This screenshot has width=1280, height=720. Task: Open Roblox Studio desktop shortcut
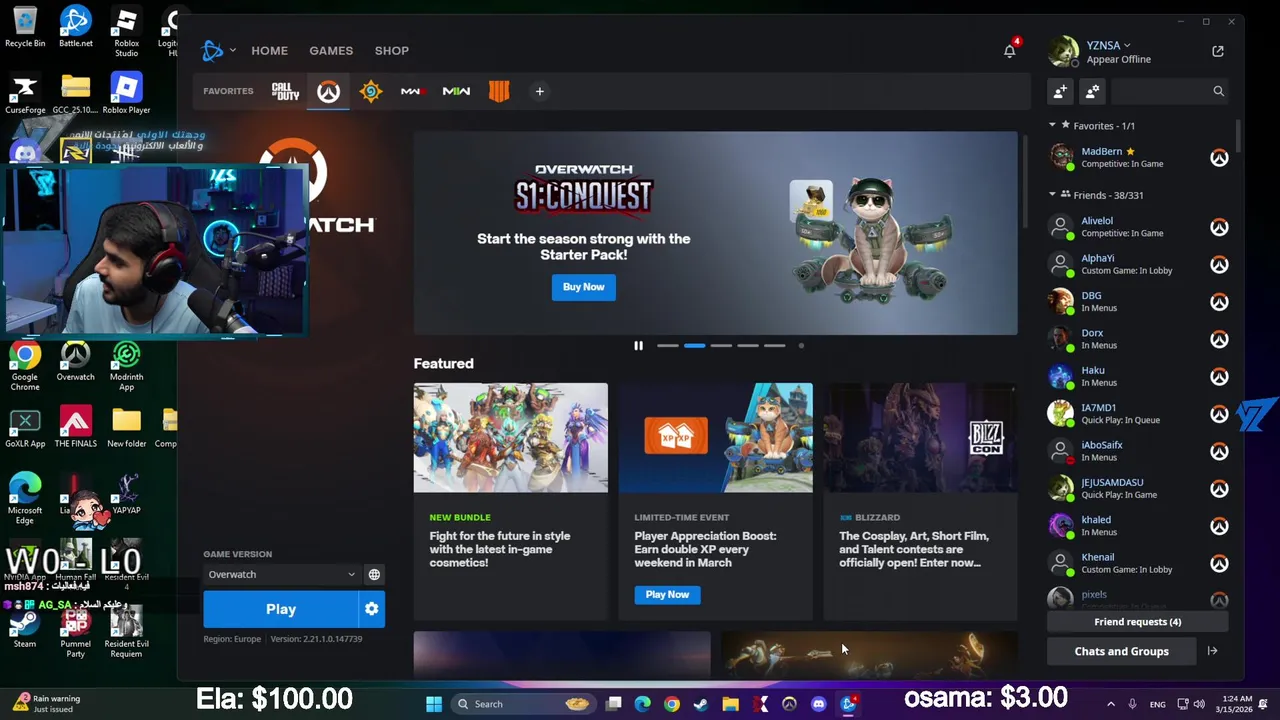tap(126, 31)
